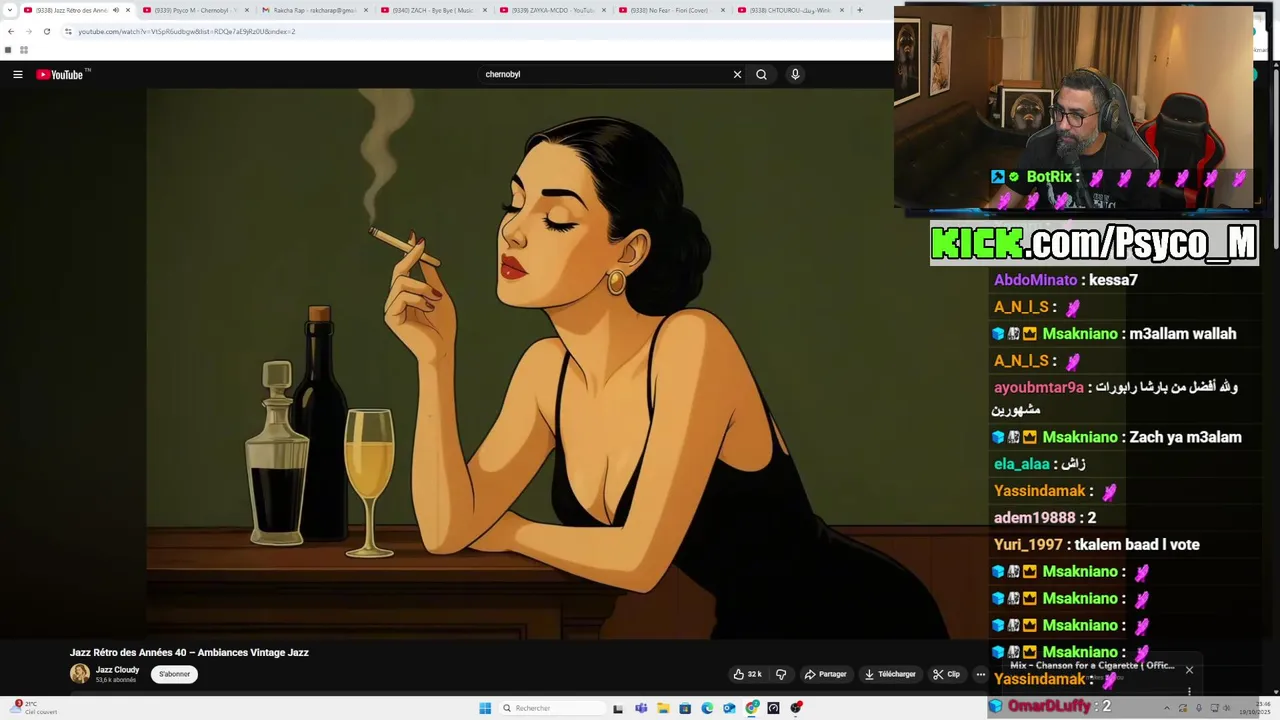Open Microsoft Store from taskbar
The width and height of the screenshot is (1280, 720).
coord(685,708)
